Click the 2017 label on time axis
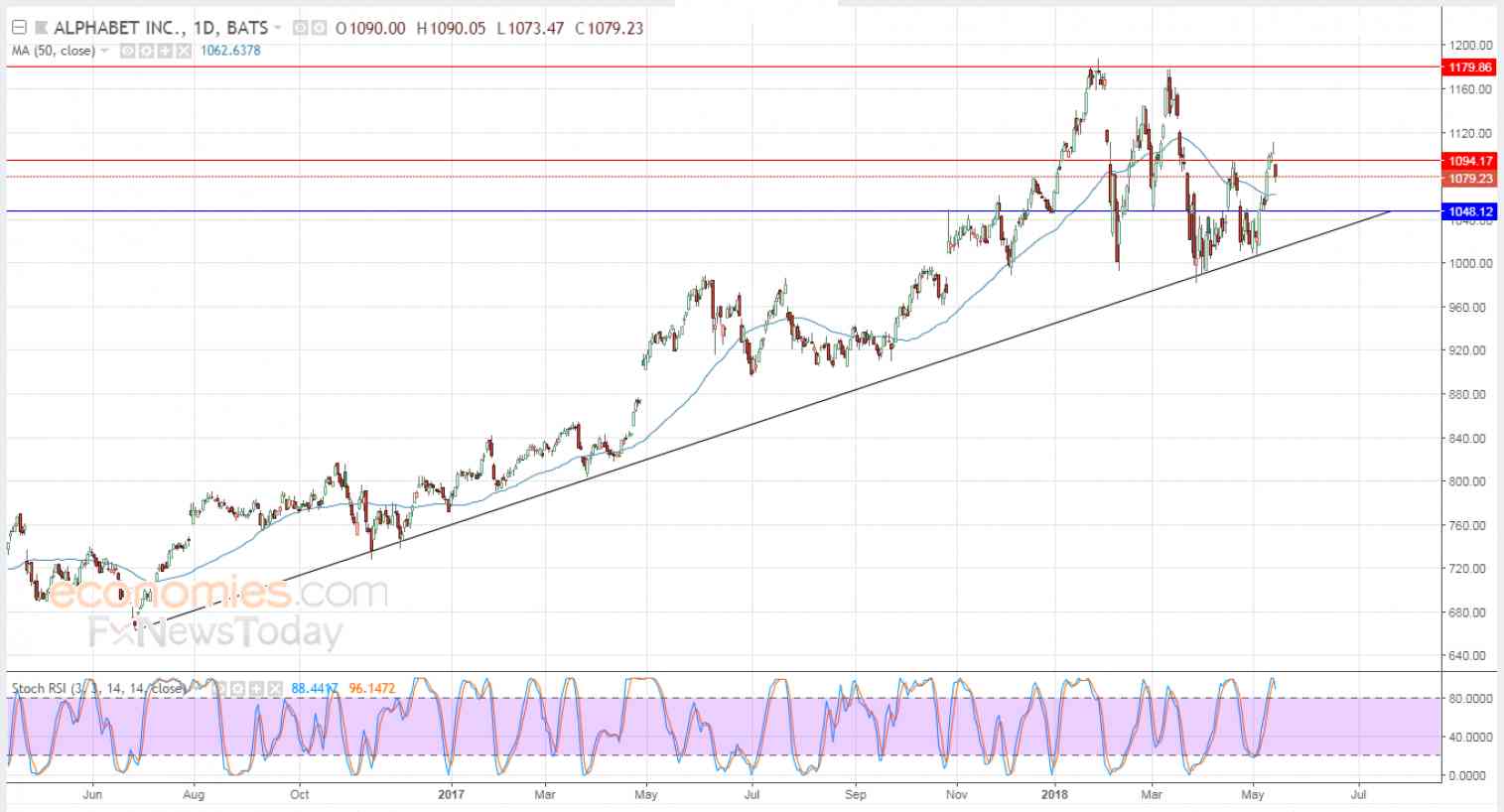Screen dimensions: 1504x812 tap(451, 794)
